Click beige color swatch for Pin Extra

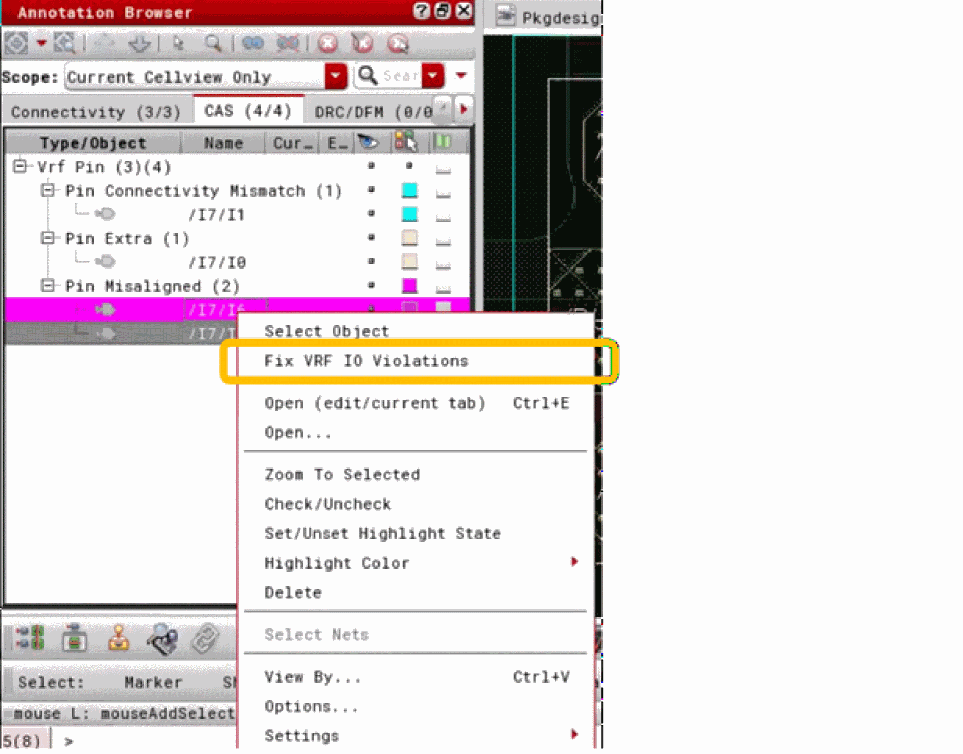point(409,238)
